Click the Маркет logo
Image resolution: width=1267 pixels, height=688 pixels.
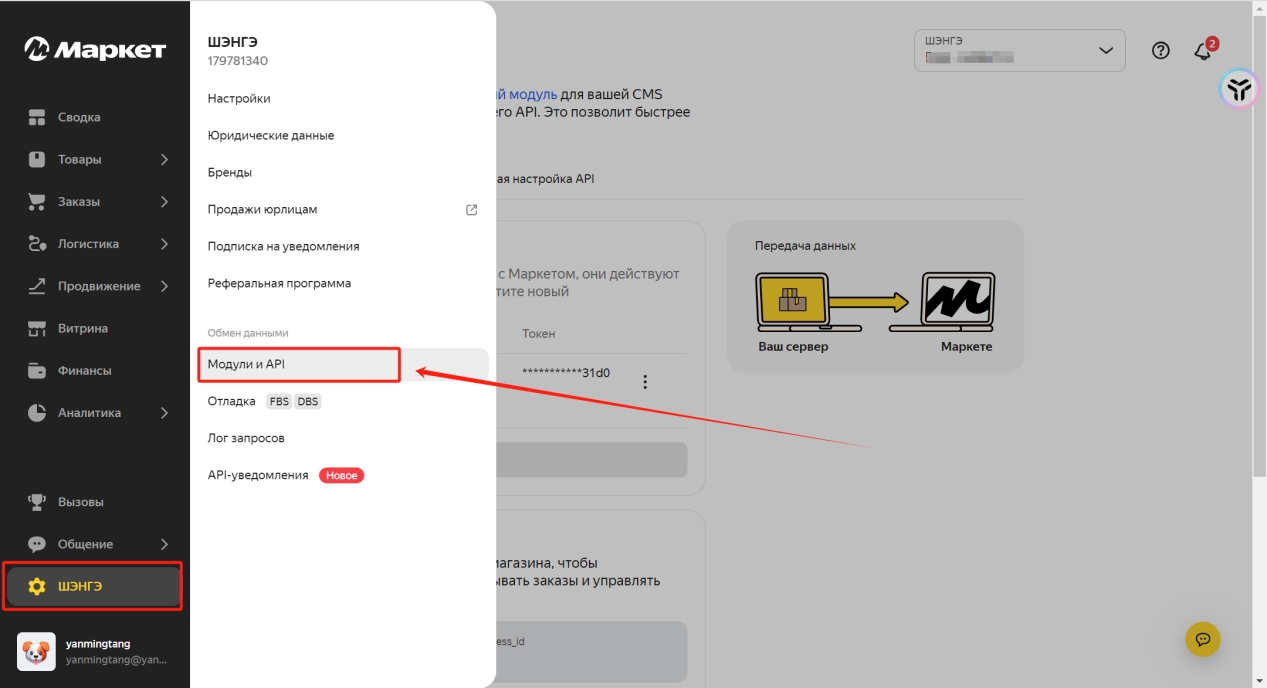tap(95, 49)
